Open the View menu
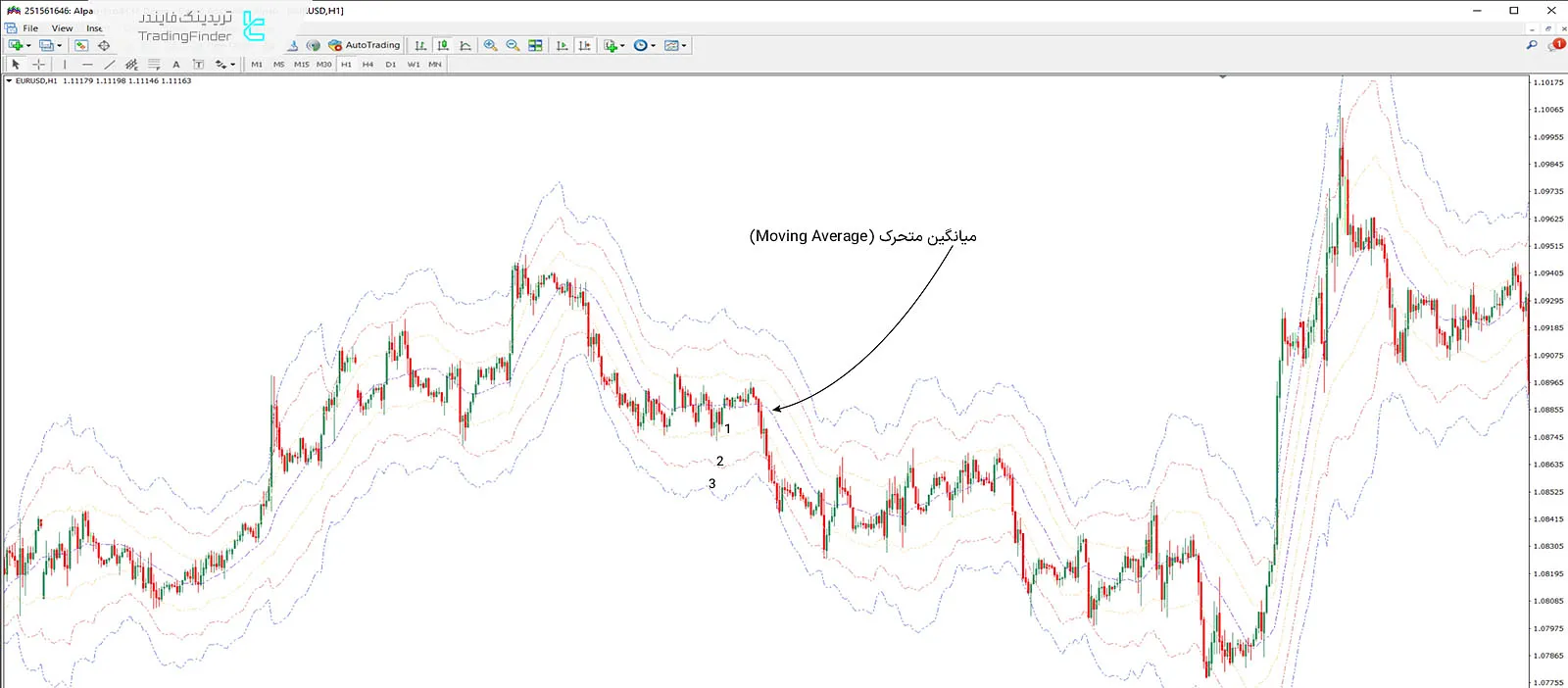 [x=62, y=28]
